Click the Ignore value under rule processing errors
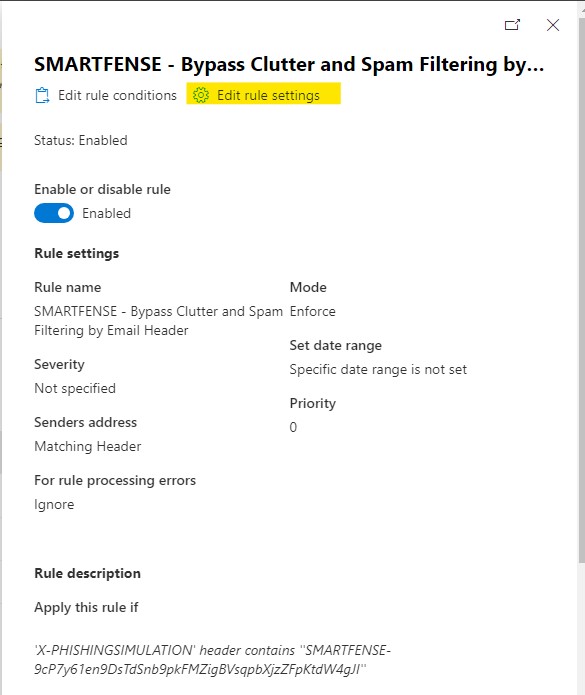The image size is (585, 695). (54, 504)
